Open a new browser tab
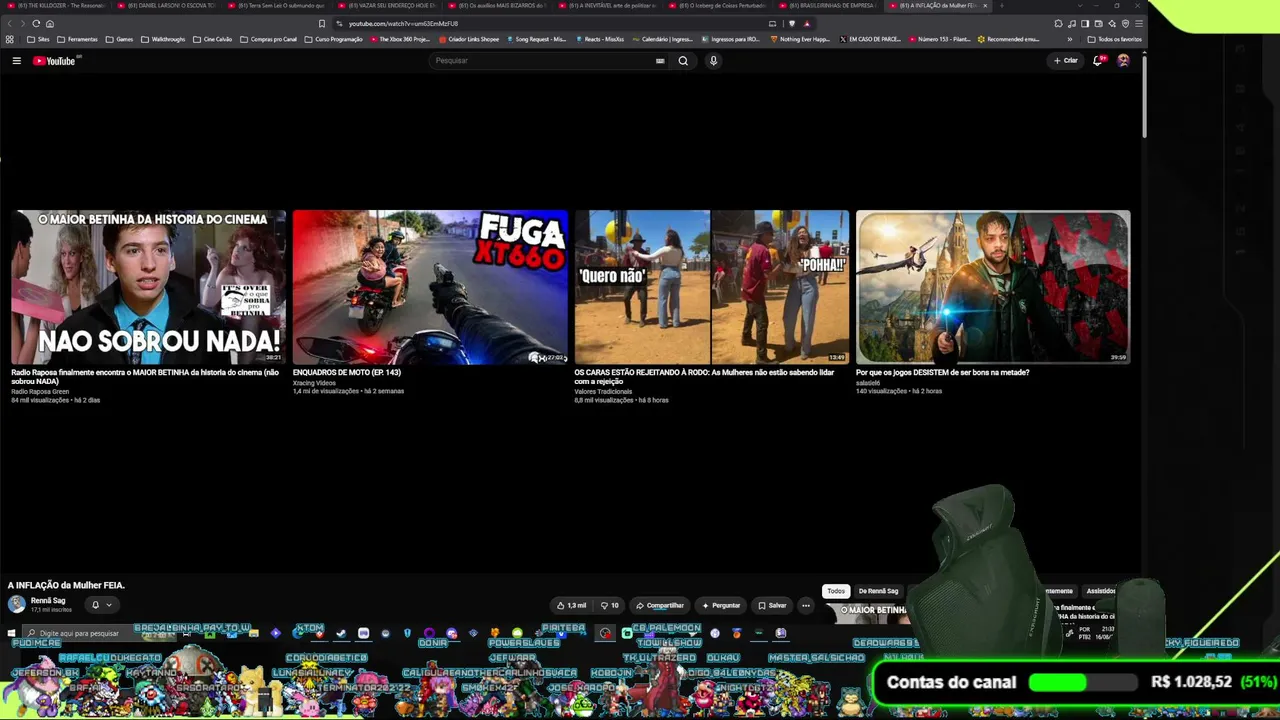 (1001, 6)
